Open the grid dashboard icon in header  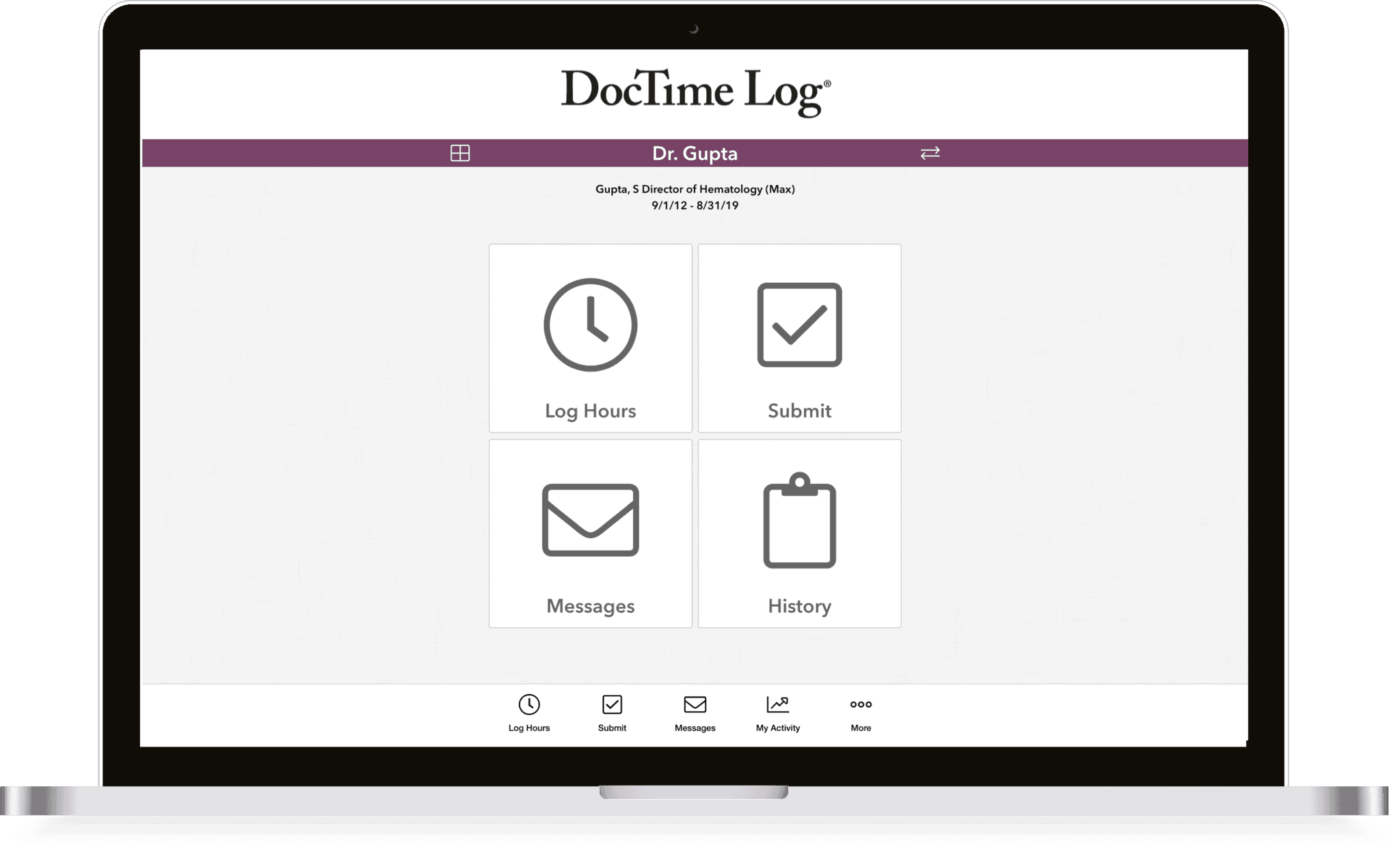[460, 153]
